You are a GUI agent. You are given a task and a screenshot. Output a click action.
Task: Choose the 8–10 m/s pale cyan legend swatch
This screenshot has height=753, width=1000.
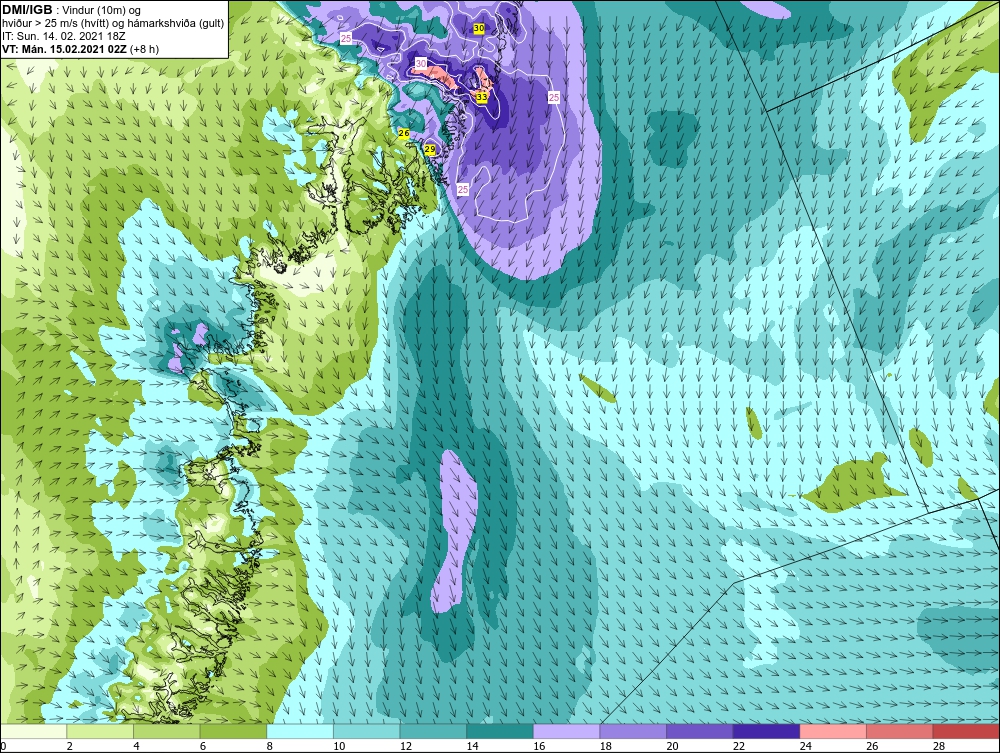[x=300, y=731]
